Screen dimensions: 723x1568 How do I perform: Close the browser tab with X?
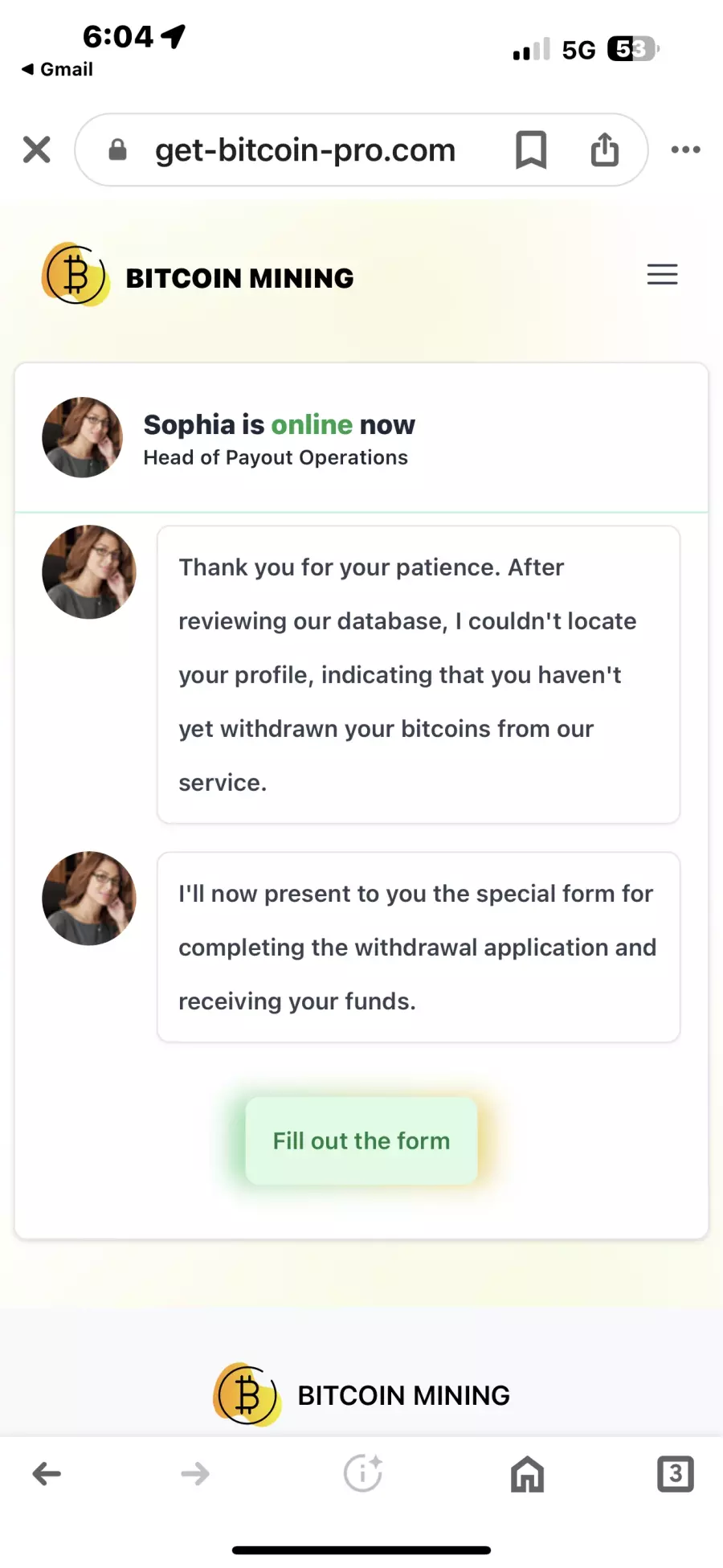point(37,149)
